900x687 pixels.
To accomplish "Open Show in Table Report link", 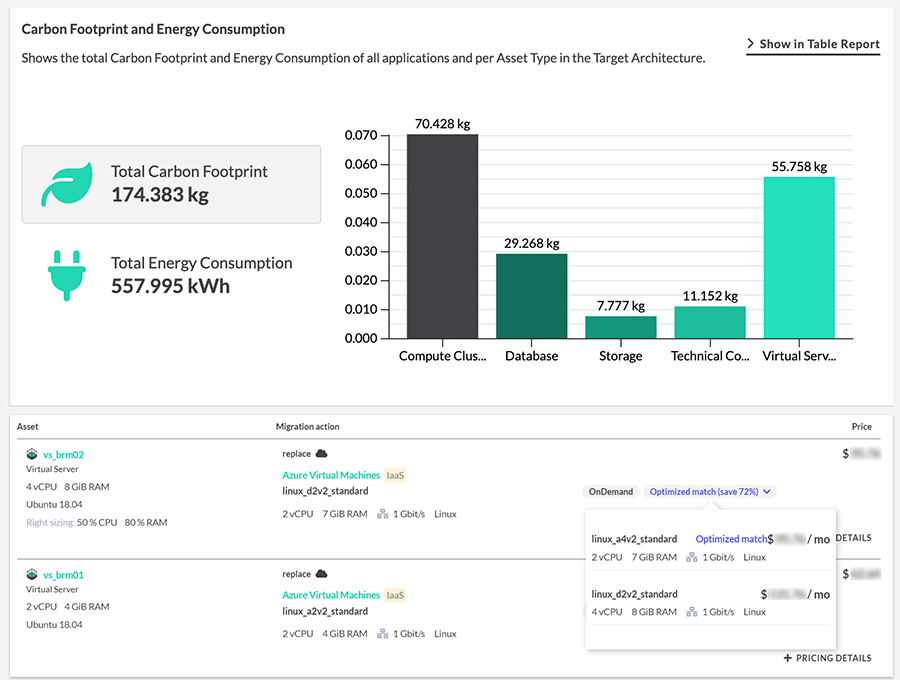I will [x=813, y=44].
